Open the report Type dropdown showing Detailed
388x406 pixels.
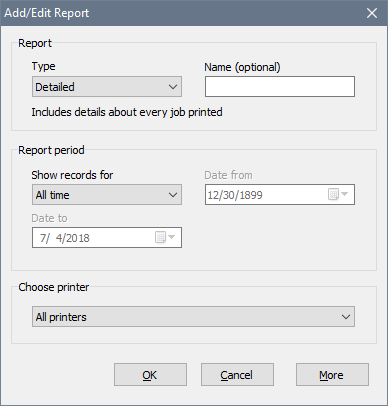[x=107, y=87]
